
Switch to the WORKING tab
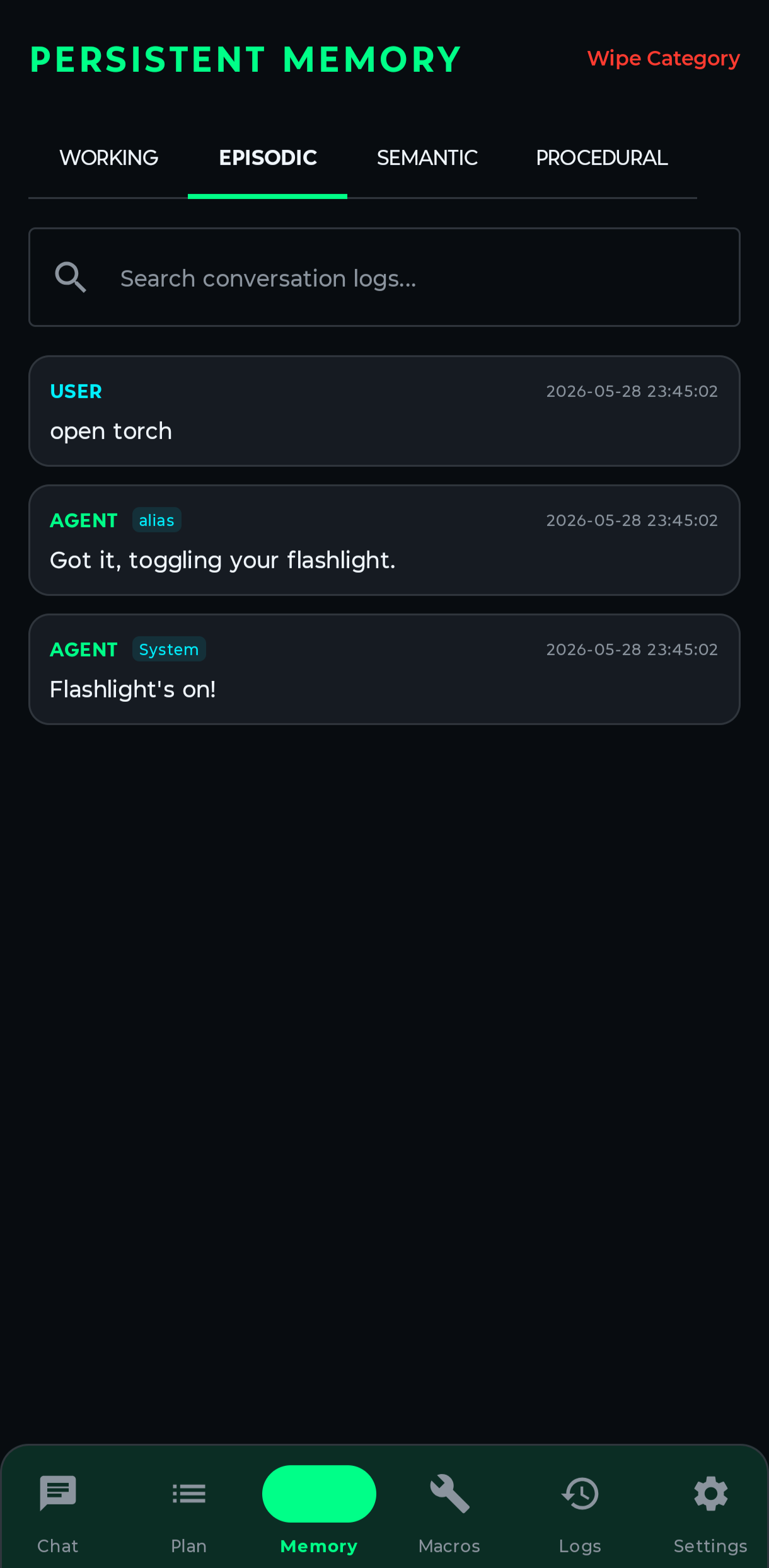108,157
